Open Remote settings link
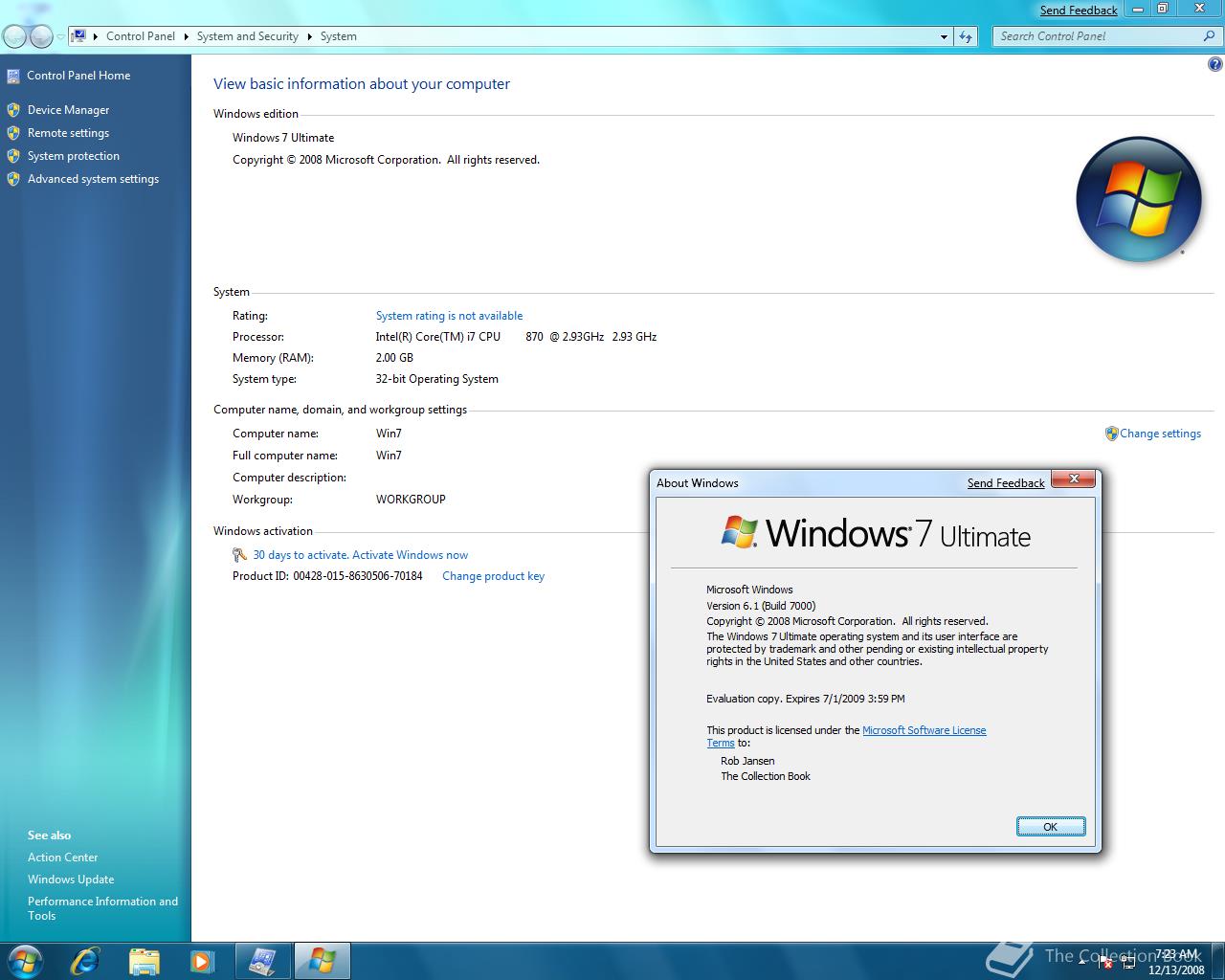This screenshot has height=980, width=1225. tap(68, 133)
